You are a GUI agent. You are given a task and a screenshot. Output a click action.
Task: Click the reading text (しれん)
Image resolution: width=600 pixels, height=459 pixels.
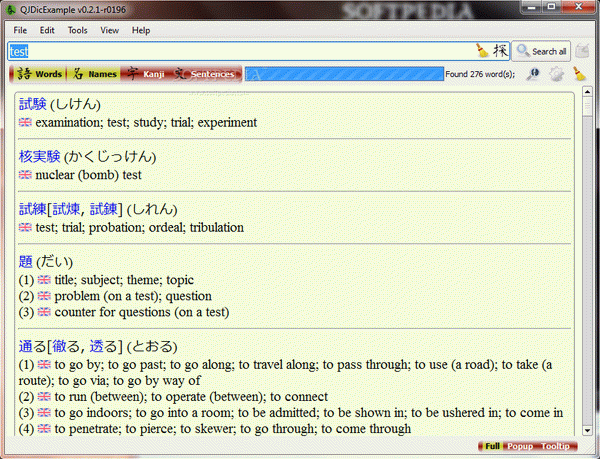coord(152,210)
